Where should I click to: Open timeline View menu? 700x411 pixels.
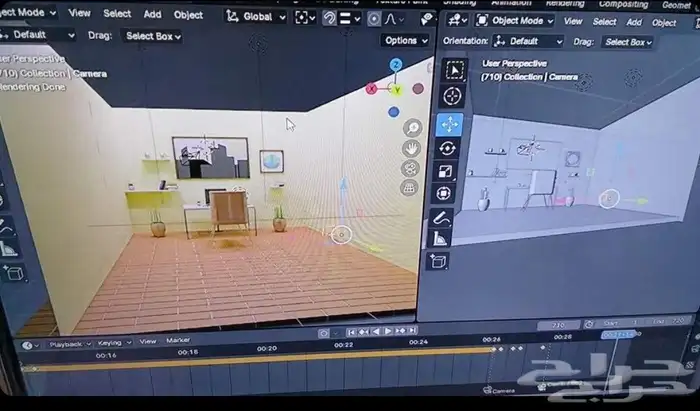[148, 341]
